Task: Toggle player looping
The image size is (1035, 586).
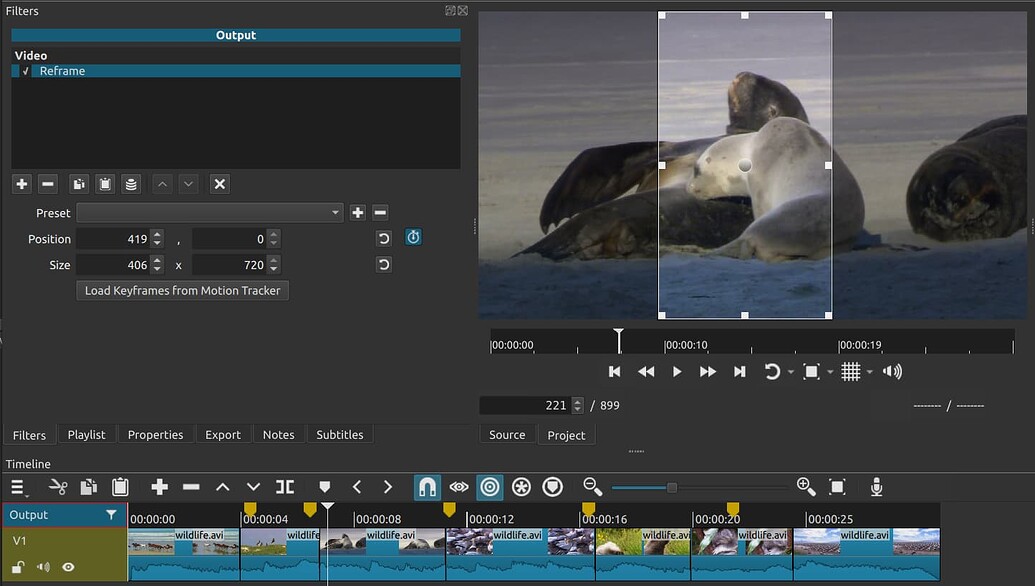Action: [x=772, y=372]
